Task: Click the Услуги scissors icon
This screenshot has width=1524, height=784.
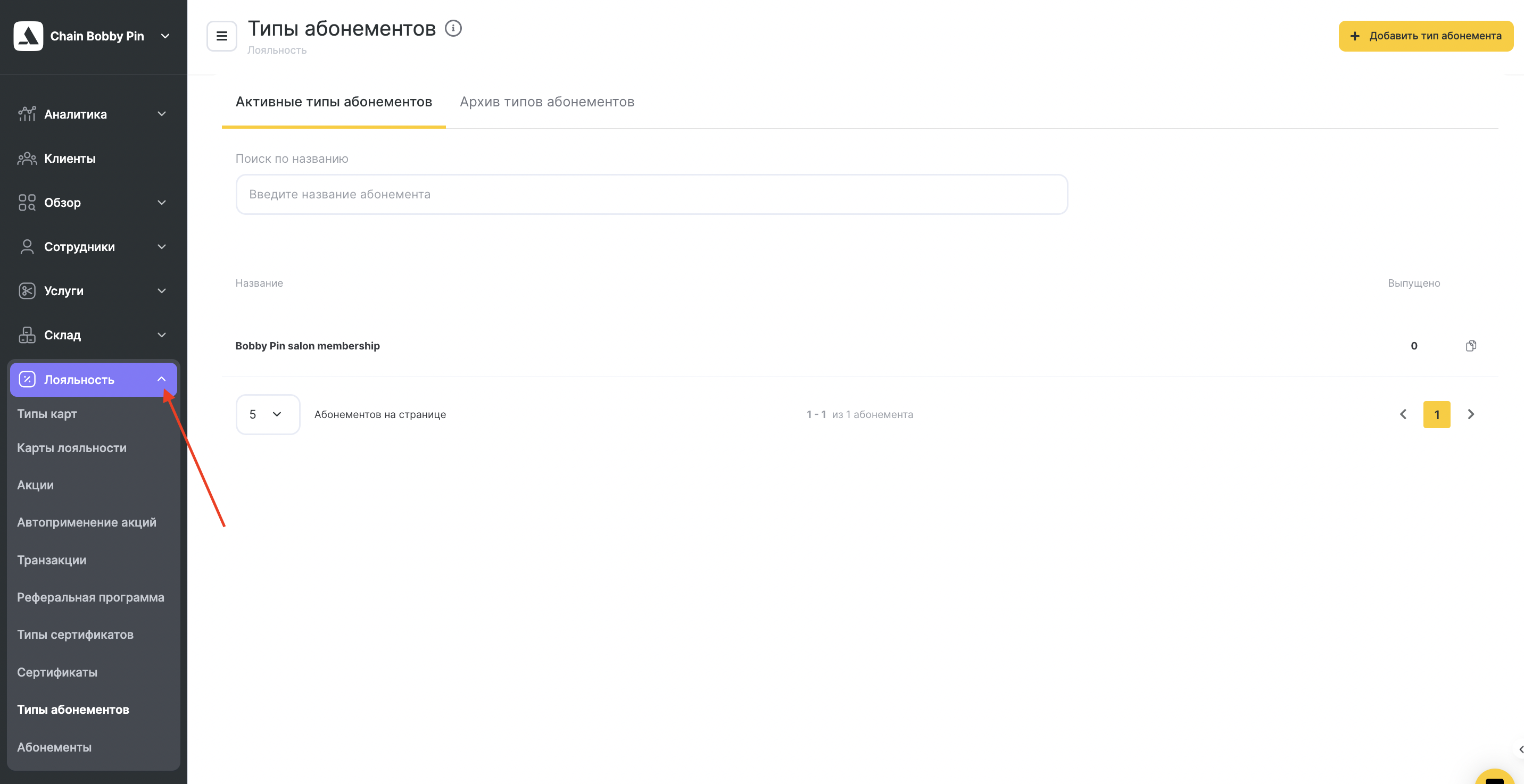Action: coord(27,290)
